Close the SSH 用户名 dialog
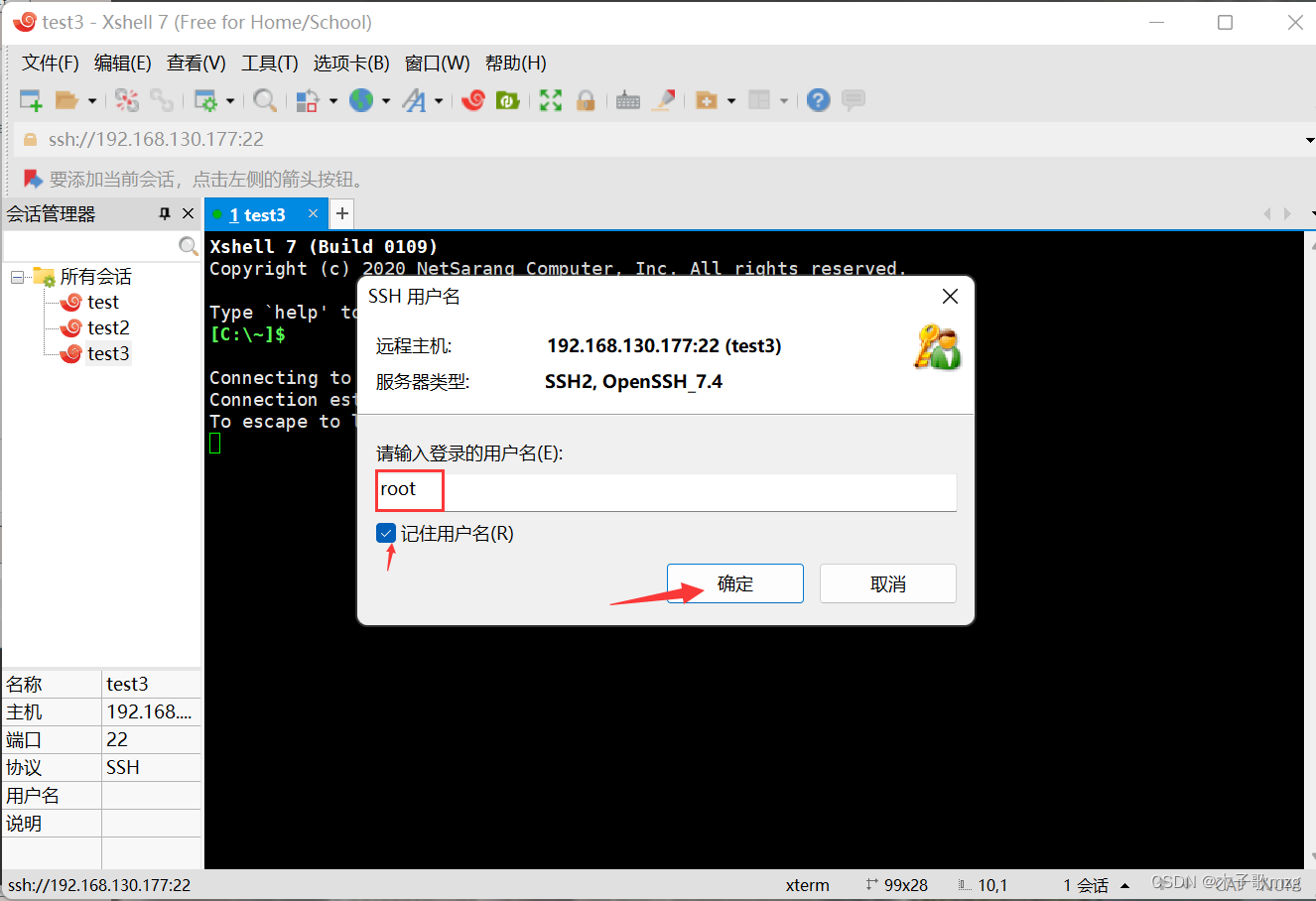Image resolution: width=1316 pixels, height=901 pixels. click(950, 297)
